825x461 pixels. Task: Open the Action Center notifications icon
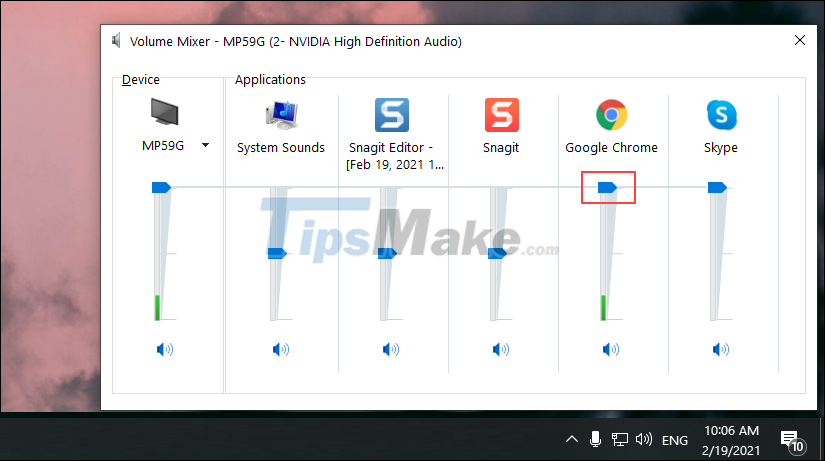click(792, 441)
